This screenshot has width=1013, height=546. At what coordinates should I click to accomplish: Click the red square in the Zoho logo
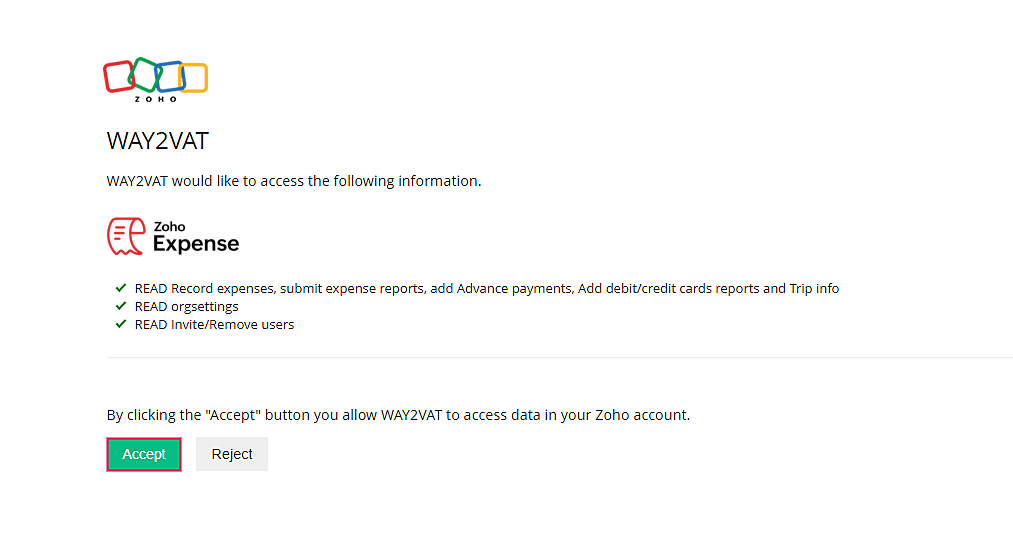coord(118,76)
